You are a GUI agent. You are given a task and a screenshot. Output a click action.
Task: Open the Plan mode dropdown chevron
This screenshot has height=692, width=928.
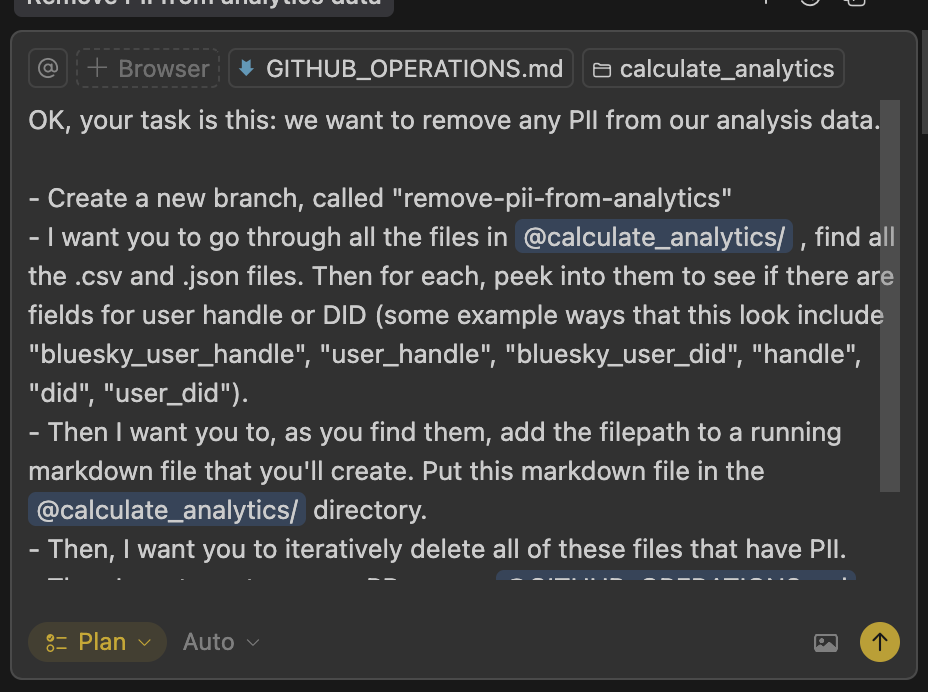coord(144,642)
